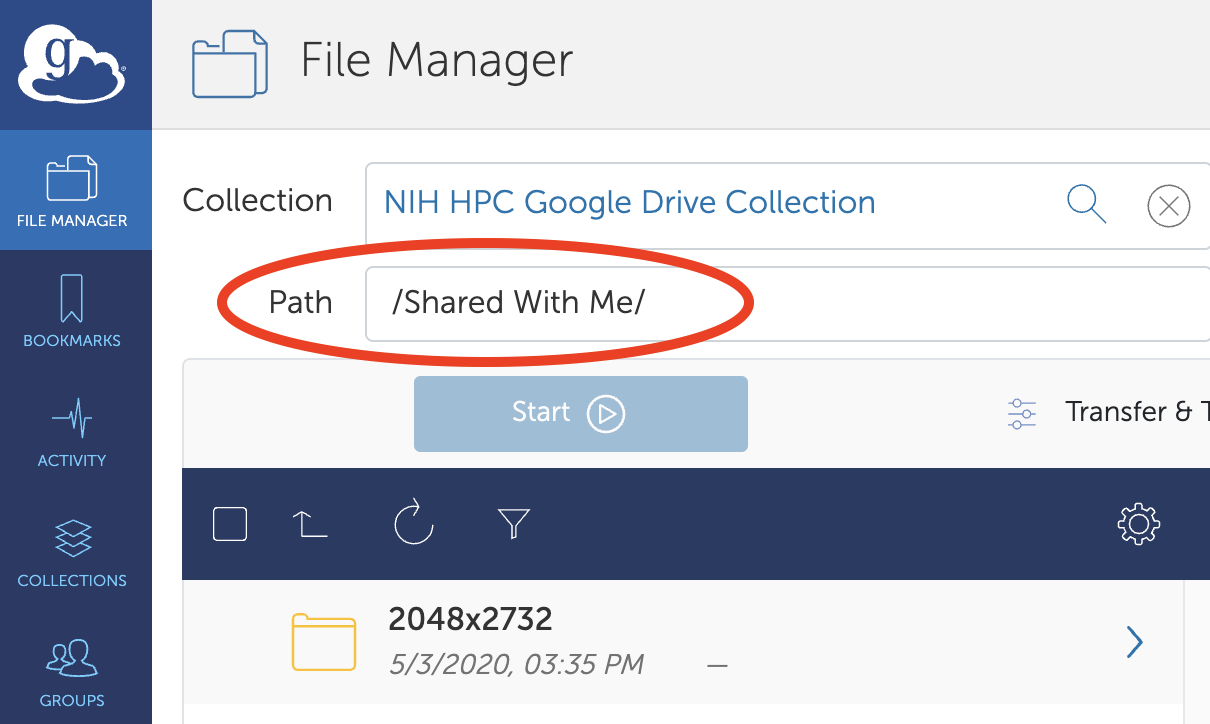Open the file list filter
The height and width of the screenshot is (724, 1210).
point(513,523)
